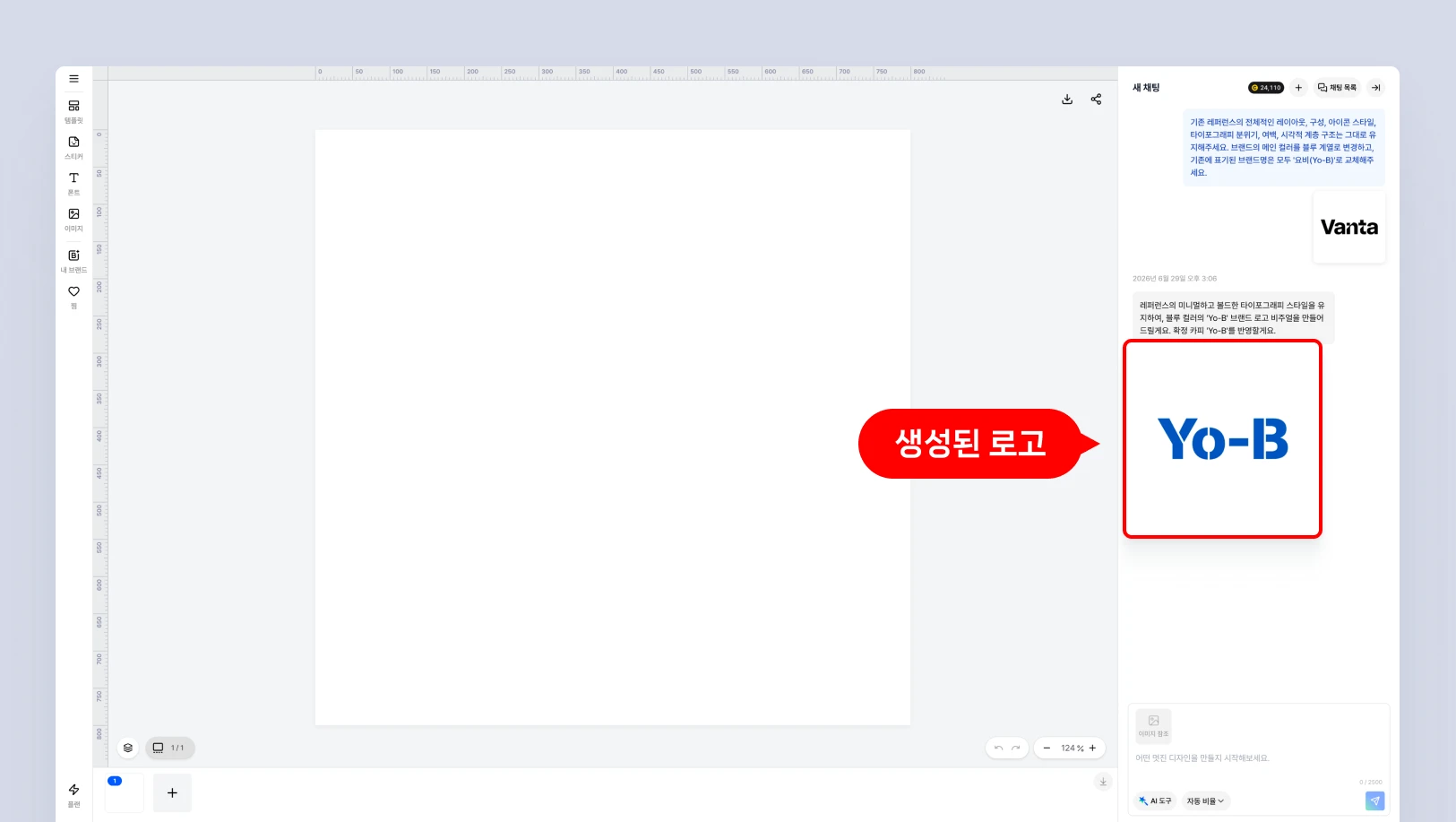Click the user's blue prompt message
This screenshot has height=822, width=1456.
1283,147
